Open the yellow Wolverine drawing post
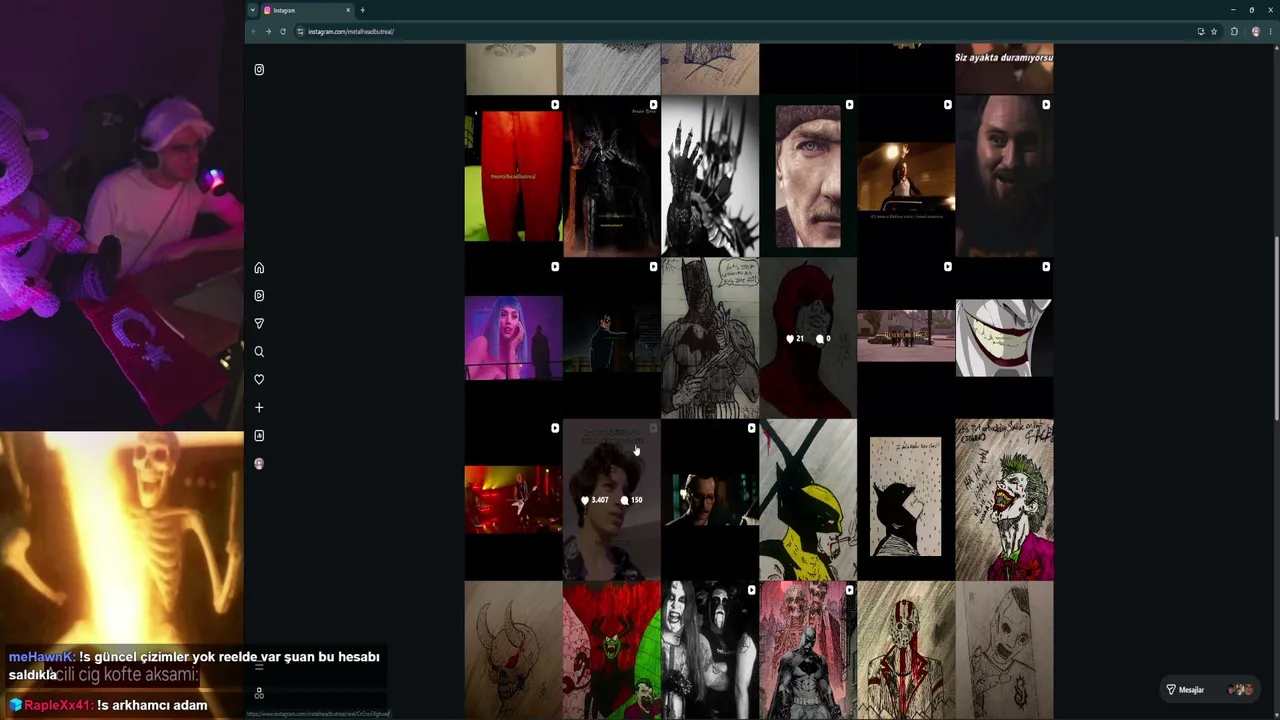This screenshot has height=720, width=1280. [808, 500]
